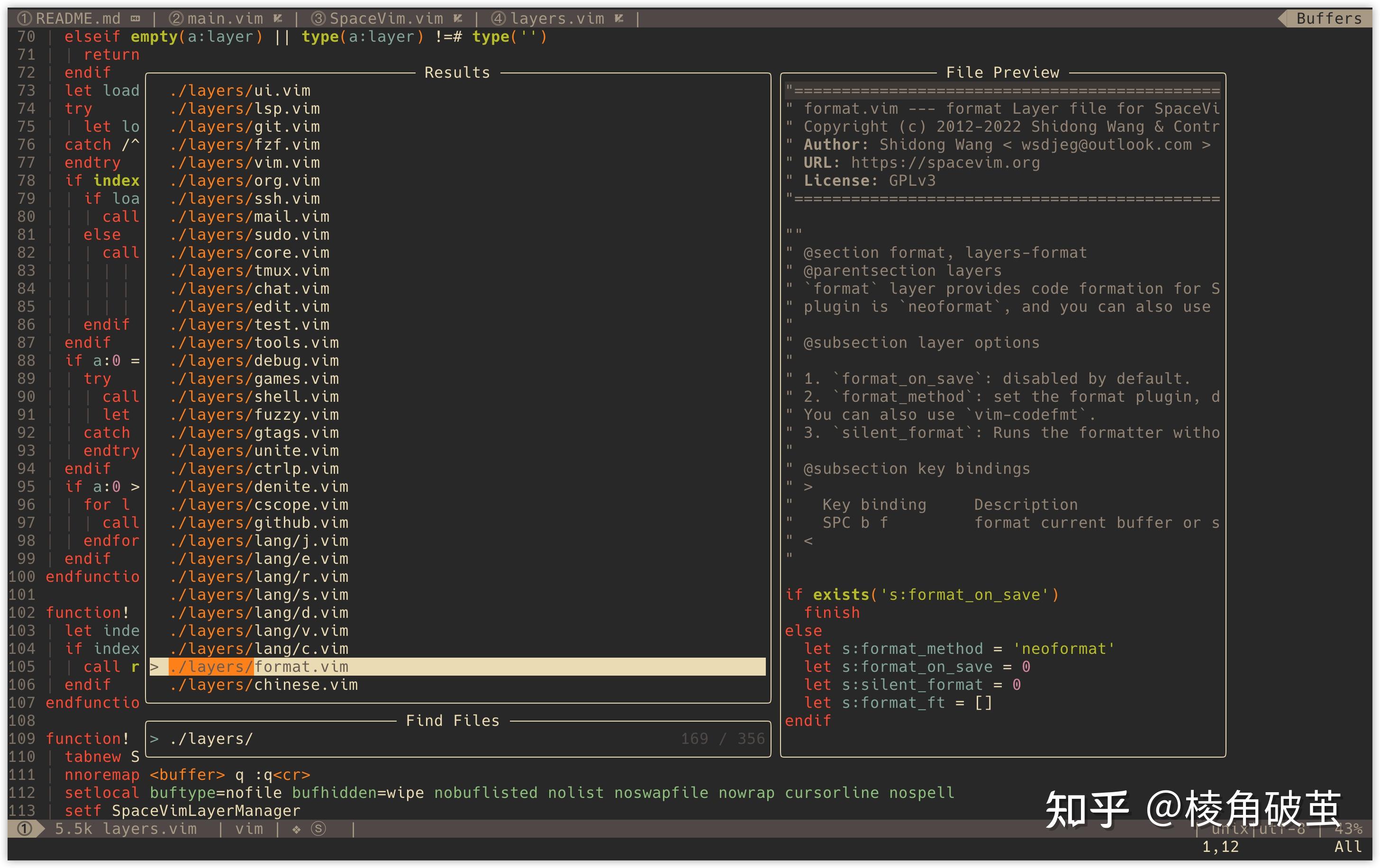The width and height of the screenshot is (1380, 868).
Task: Click the vim icon next to SpaceVim.vim tab
Action: [458, 19]
